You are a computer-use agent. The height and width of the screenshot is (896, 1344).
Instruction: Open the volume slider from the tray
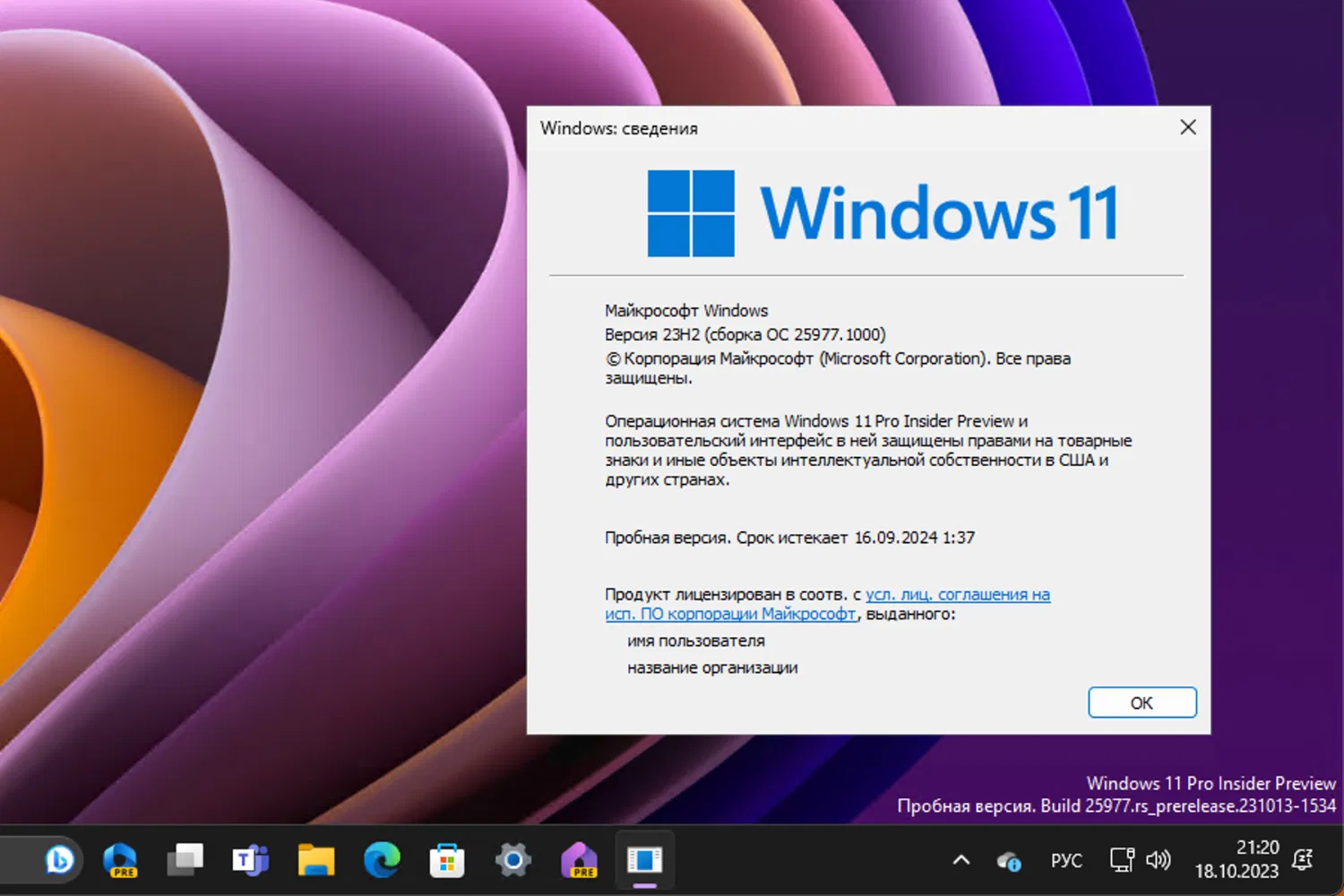pyautogui.click(x=1159, y=859)
